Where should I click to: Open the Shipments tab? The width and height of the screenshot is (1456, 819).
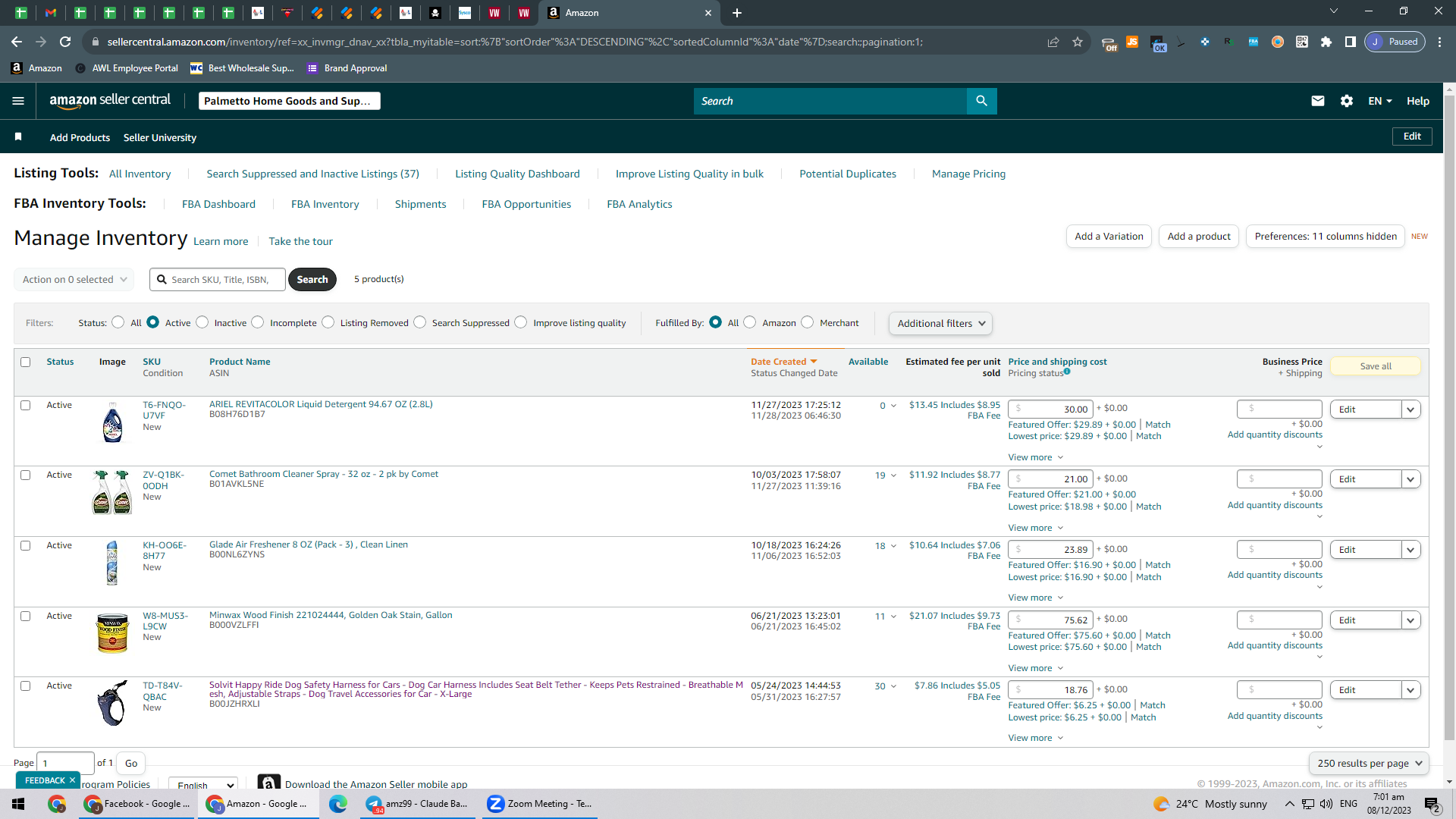(x=420, y=204)
